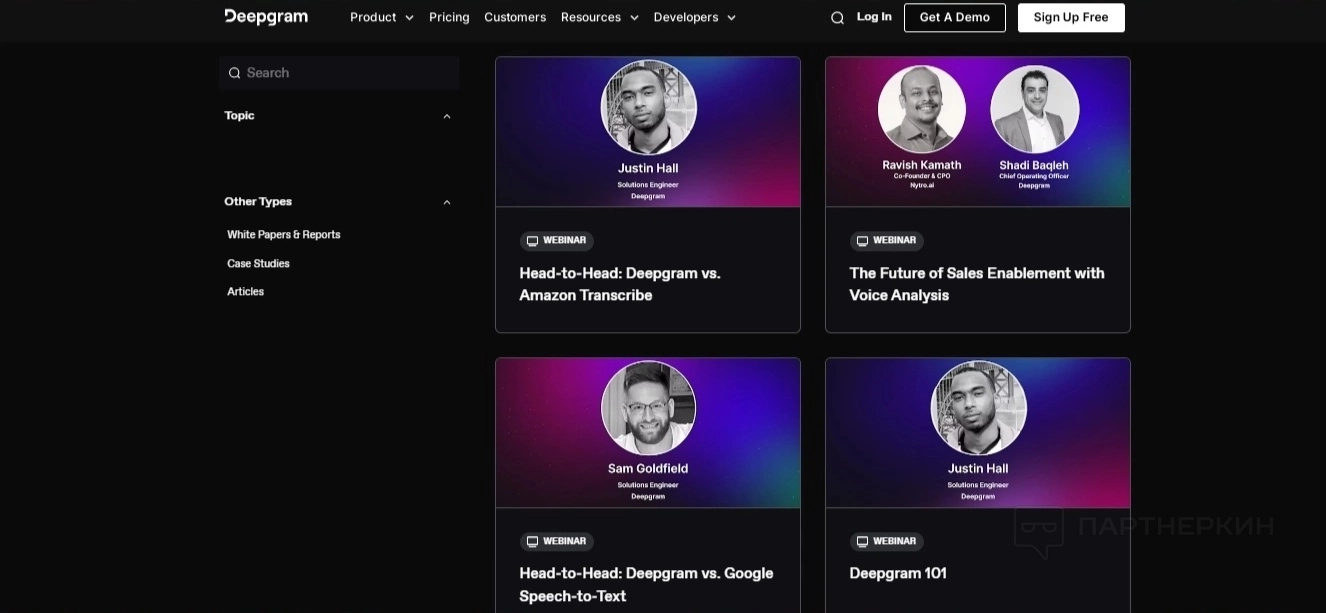Click the Log In link
1326x613 pixels.
click(874, 17)
